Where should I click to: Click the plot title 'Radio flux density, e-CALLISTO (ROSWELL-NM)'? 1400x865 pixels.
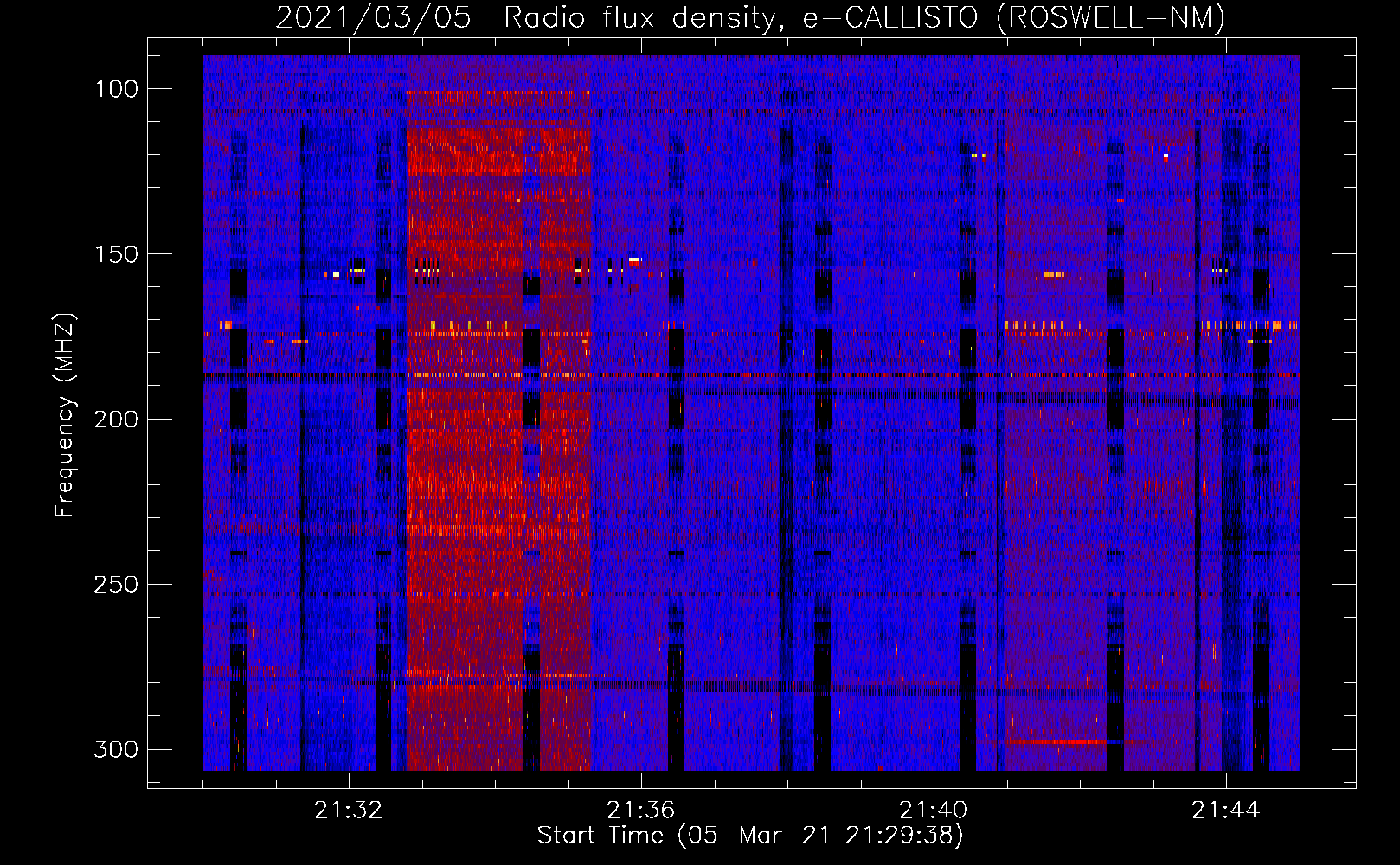pos(864,17)
